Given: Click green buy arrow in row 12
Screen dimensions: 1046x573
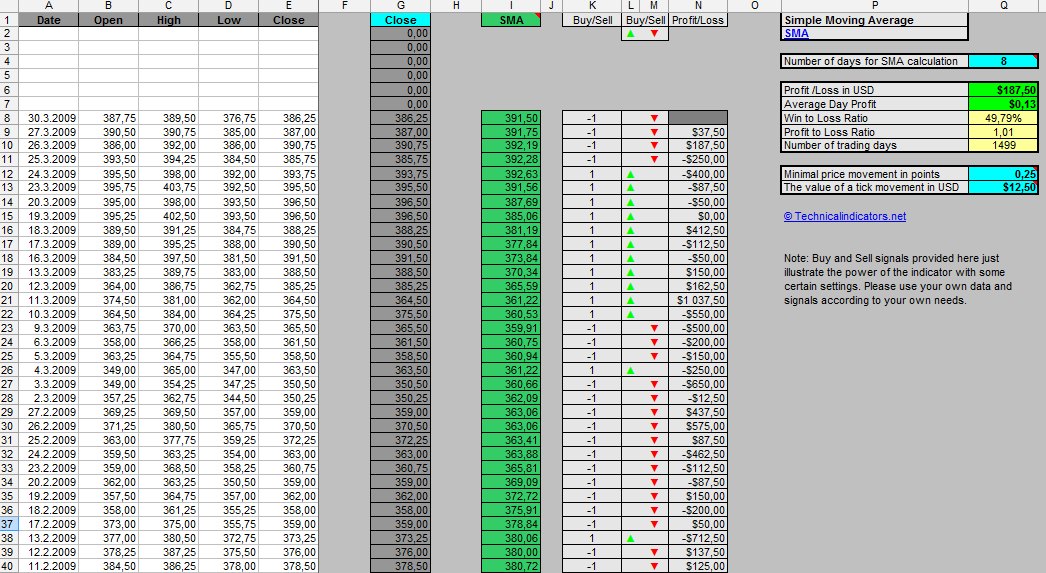Looking at the screenshot, I should [631, 174].
